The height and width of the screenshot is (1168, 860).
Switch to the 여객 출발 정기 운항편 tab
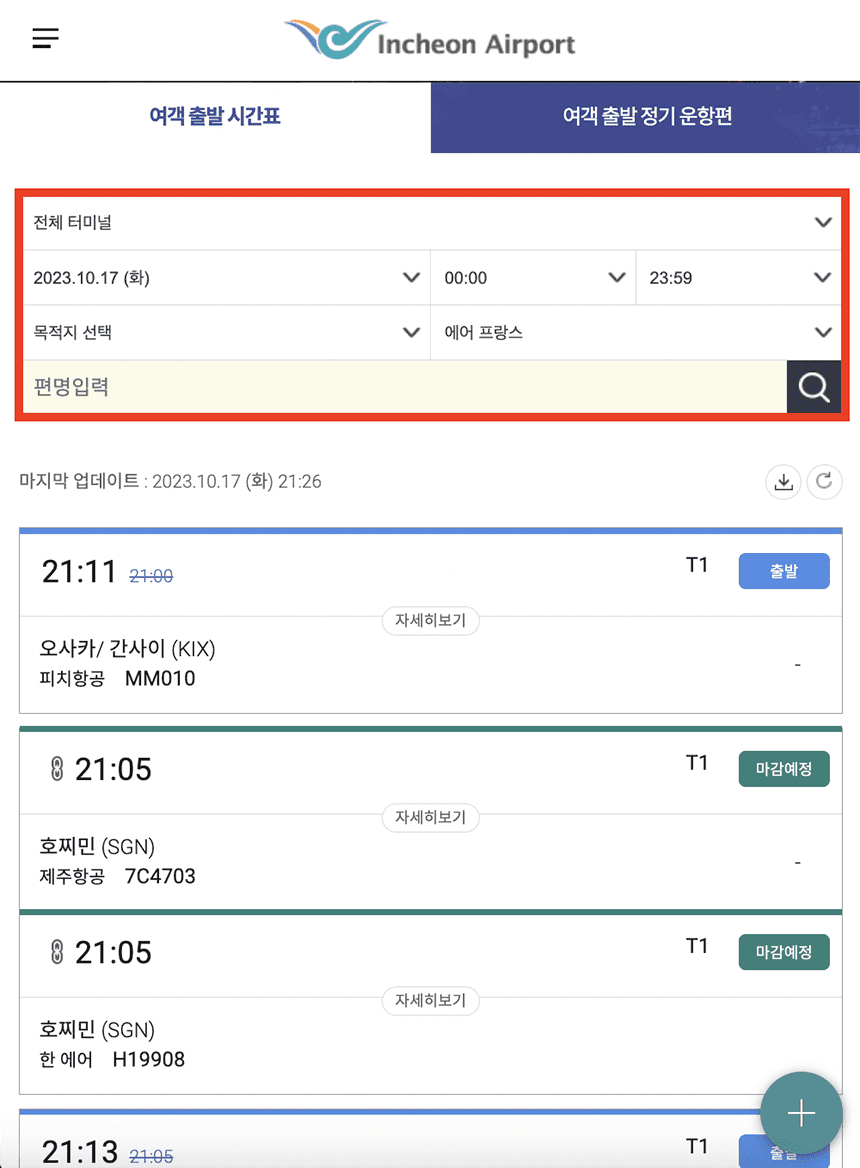[645, 117]
